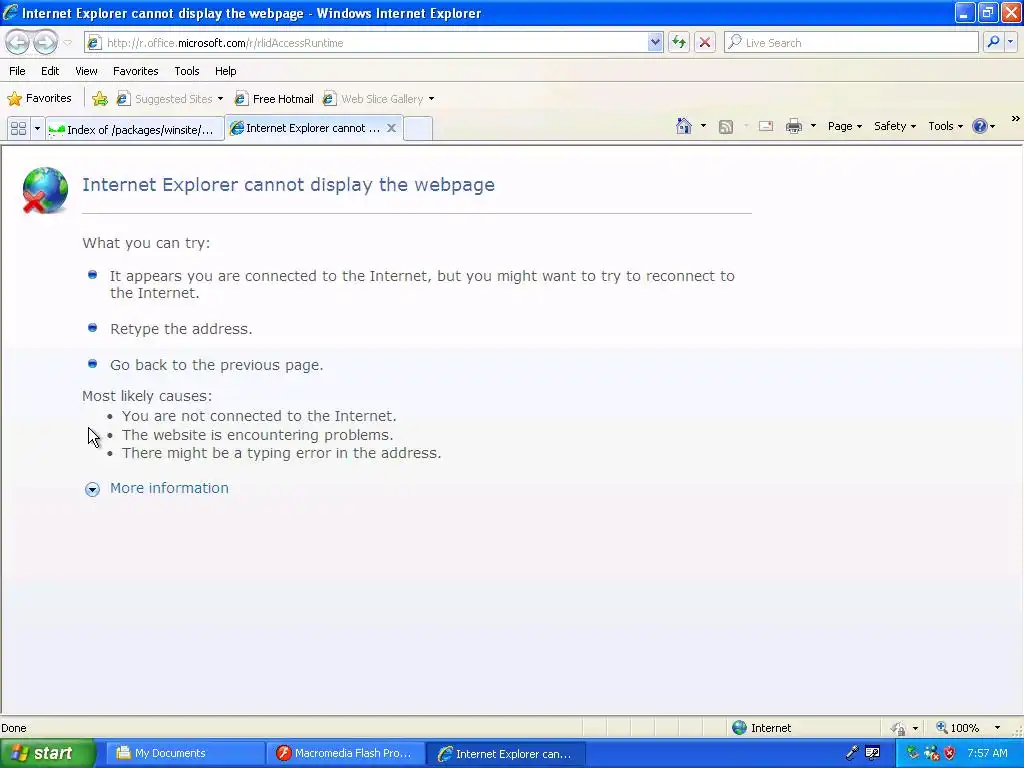Click the Protected Mode status bar icon
Image resolution: width=1024 pixels, height=768 pixels.
click(x=899, y=728)
